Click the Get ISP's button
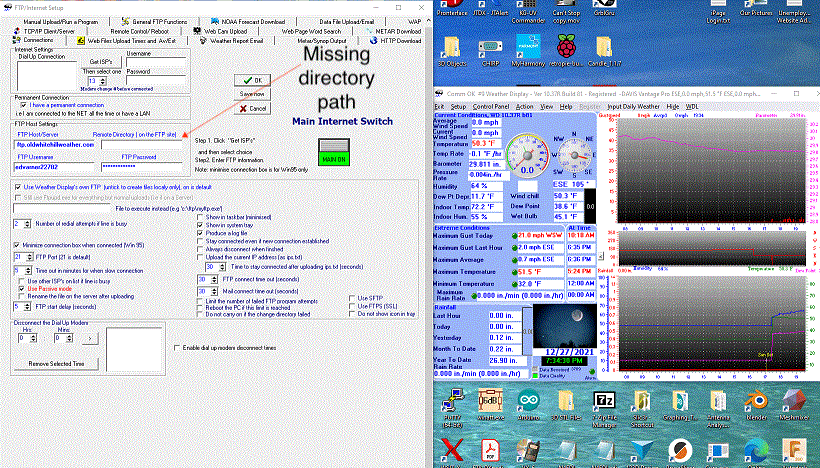The height and width of the screenshot is (468, 820). [x=101, y=62]
